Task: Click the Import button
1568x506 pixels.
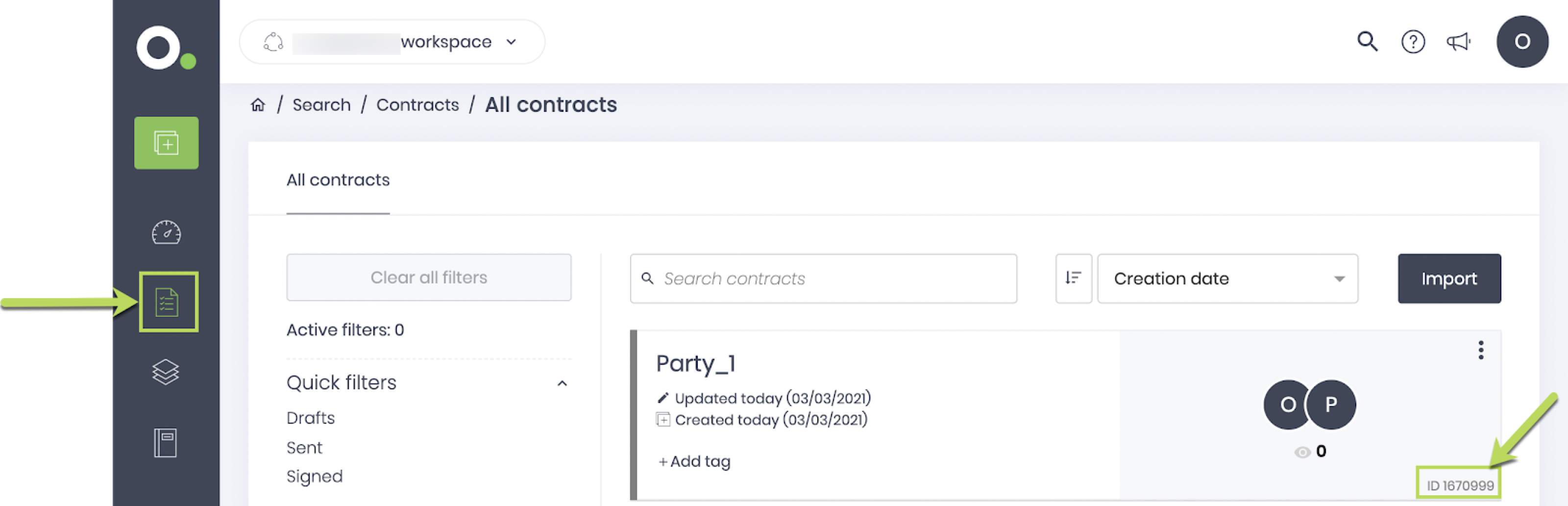Action: [x=1449, y=278]
